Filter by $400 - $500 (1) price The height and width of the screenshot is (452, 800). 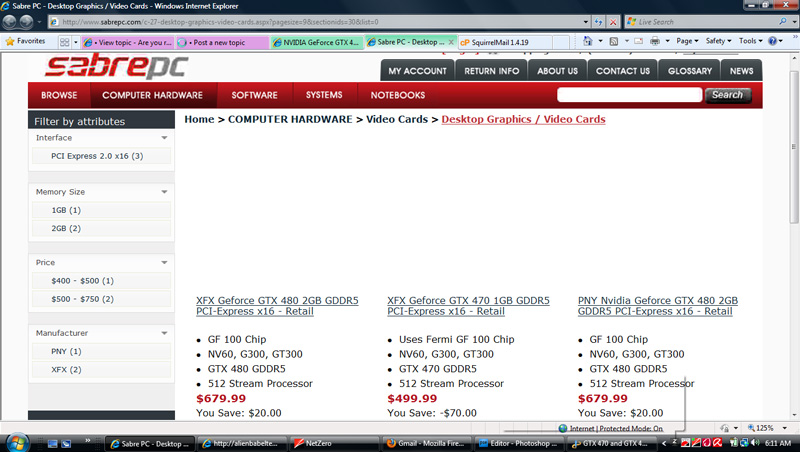[x=101, y=281]
